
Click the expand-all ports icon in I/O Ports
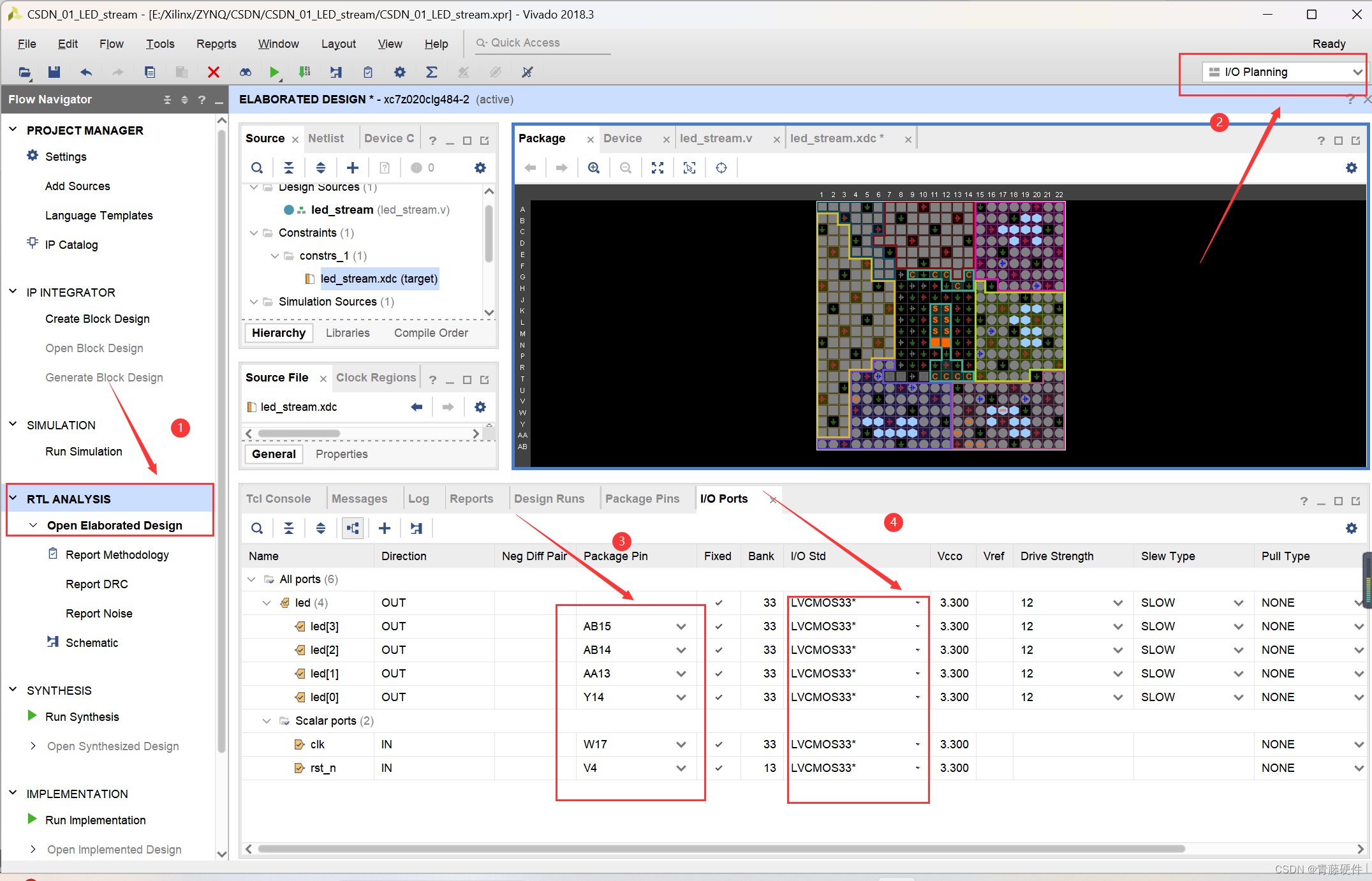pos(320,527)
